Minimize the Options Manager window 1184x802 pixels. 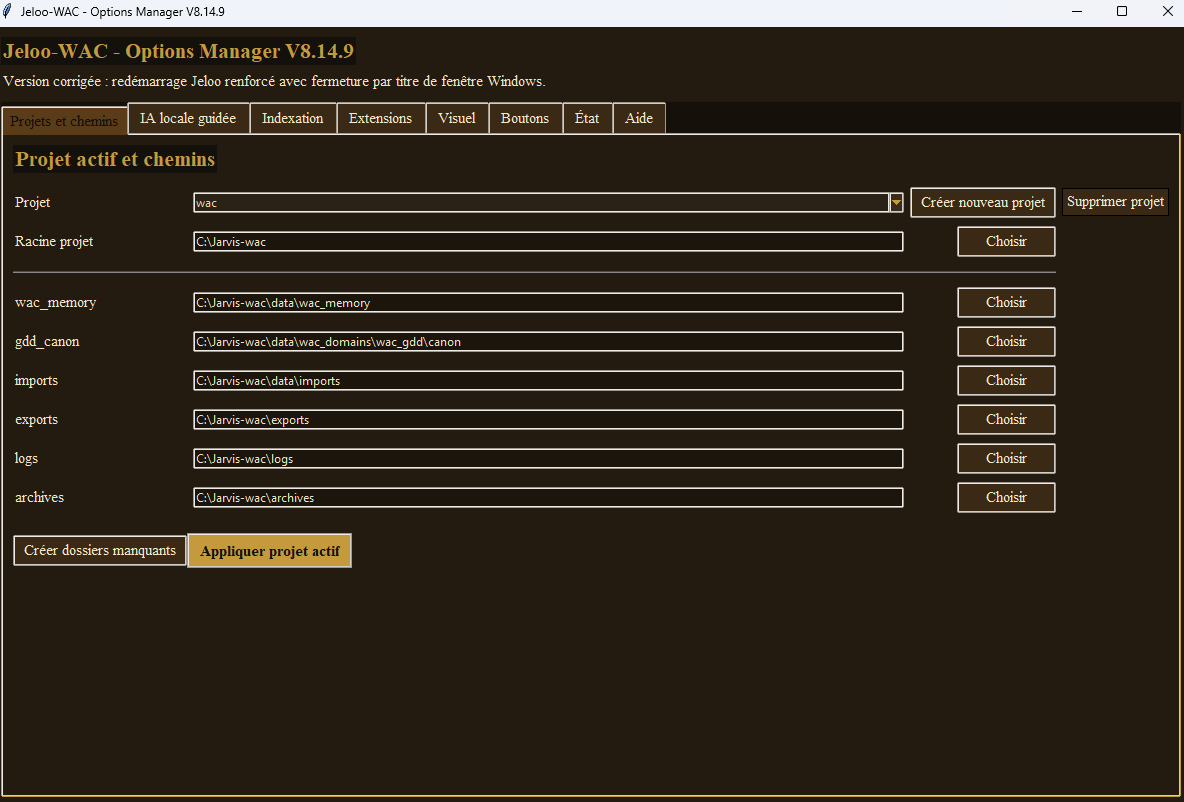point(1078,11)
